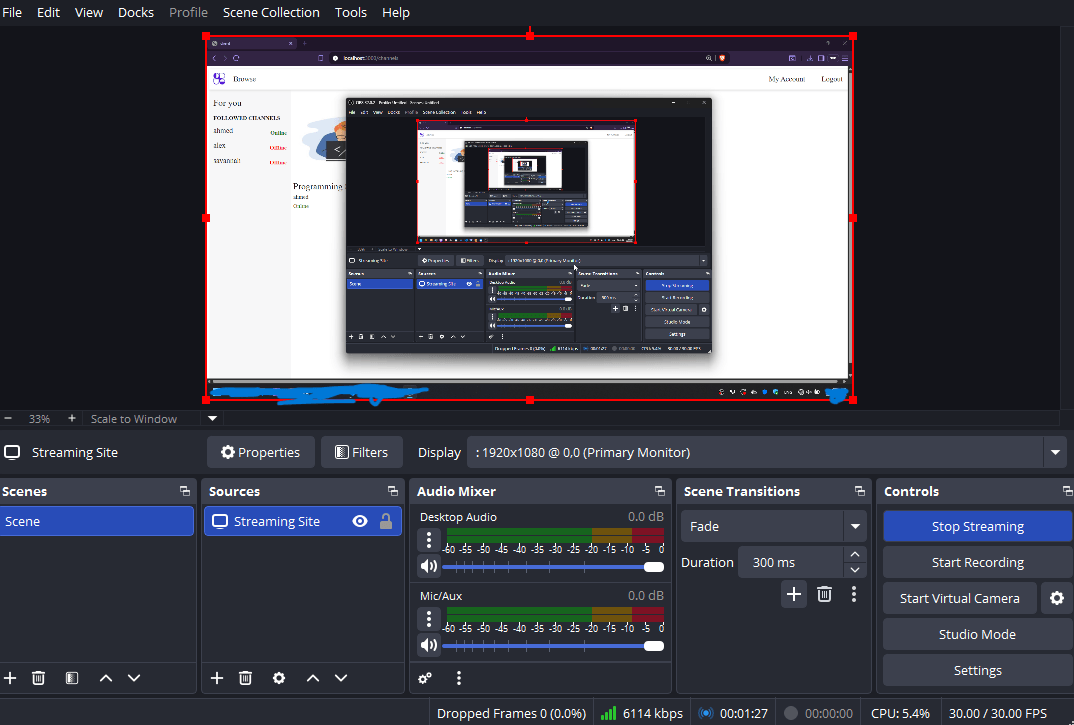This screenshot has width=1074, height=725.
Task: Open the Docks menu
Action: (x=136, y=12)
